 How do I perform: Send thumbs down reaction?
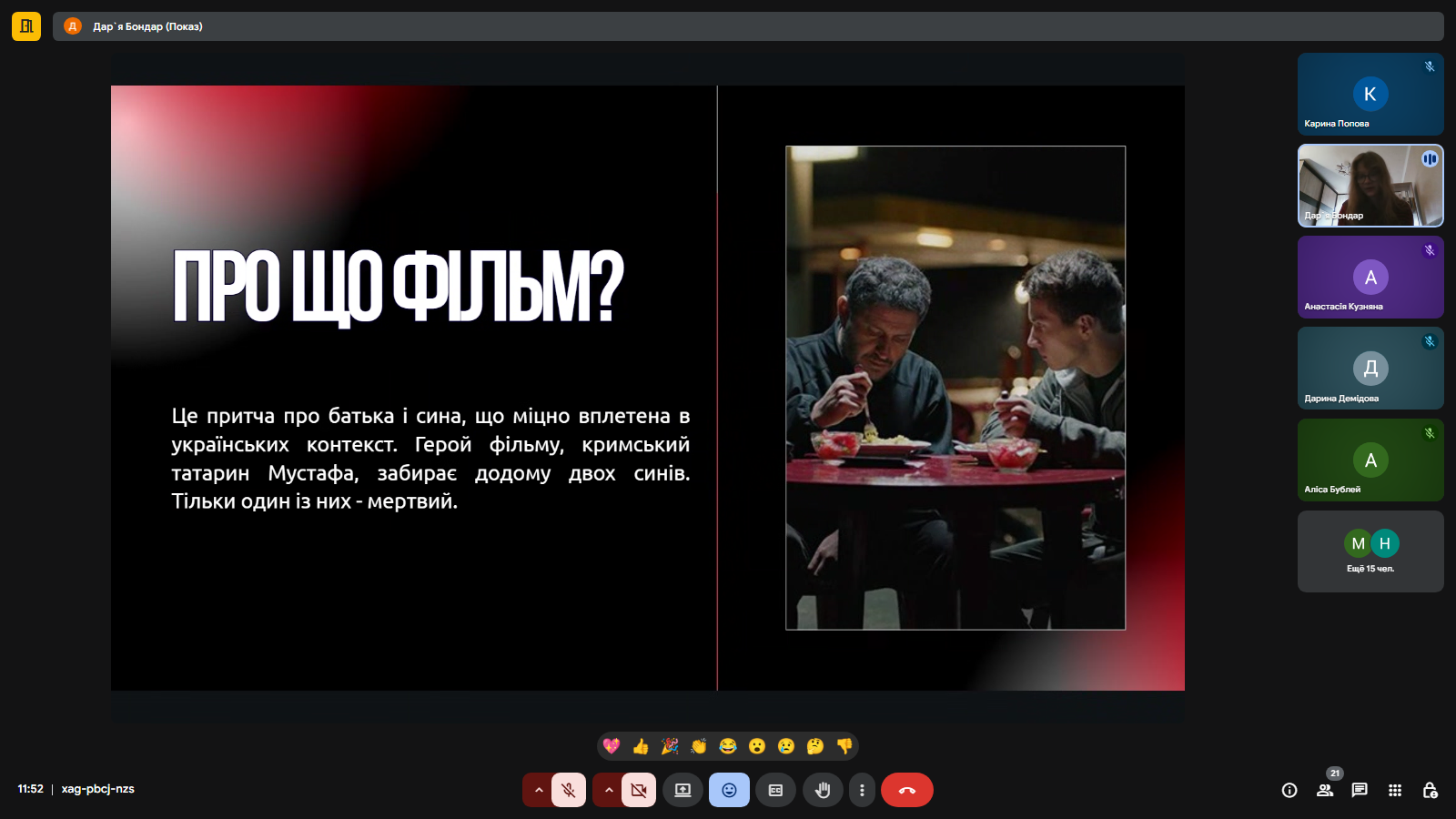(x=844, y=746)
